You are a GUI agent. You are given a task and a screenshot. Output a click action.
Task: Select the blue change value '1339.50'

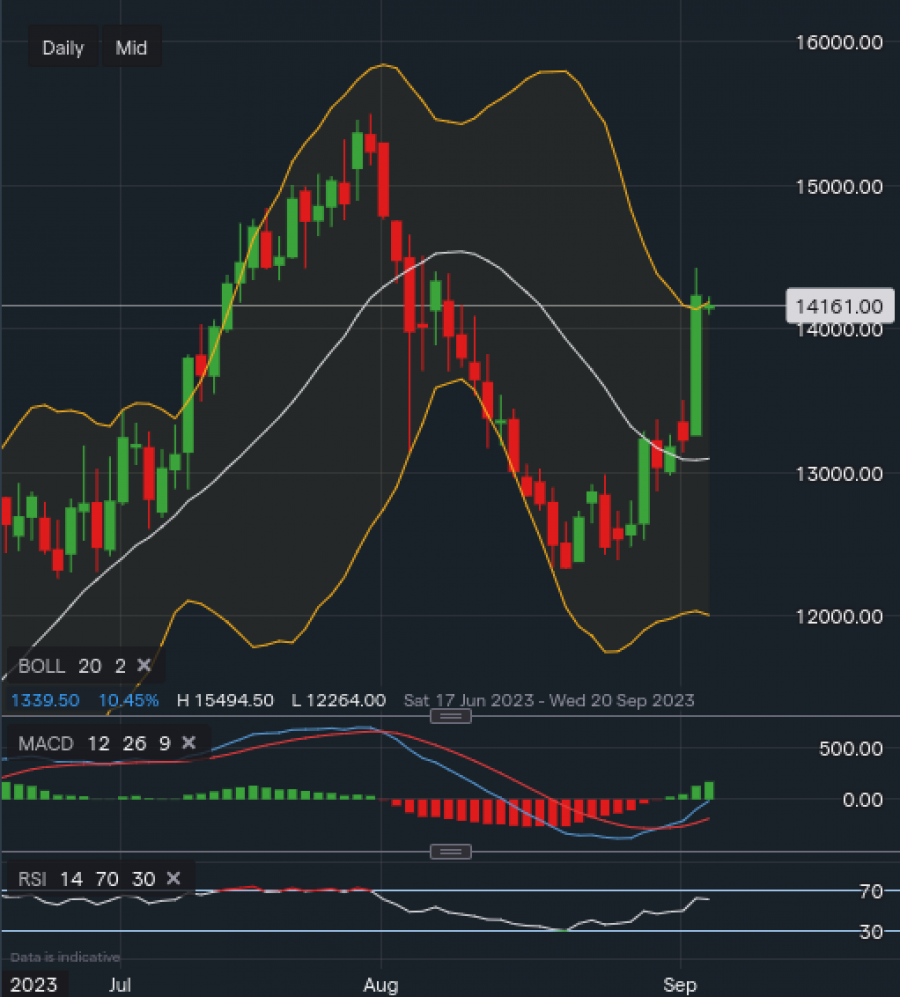coord(44,700)
